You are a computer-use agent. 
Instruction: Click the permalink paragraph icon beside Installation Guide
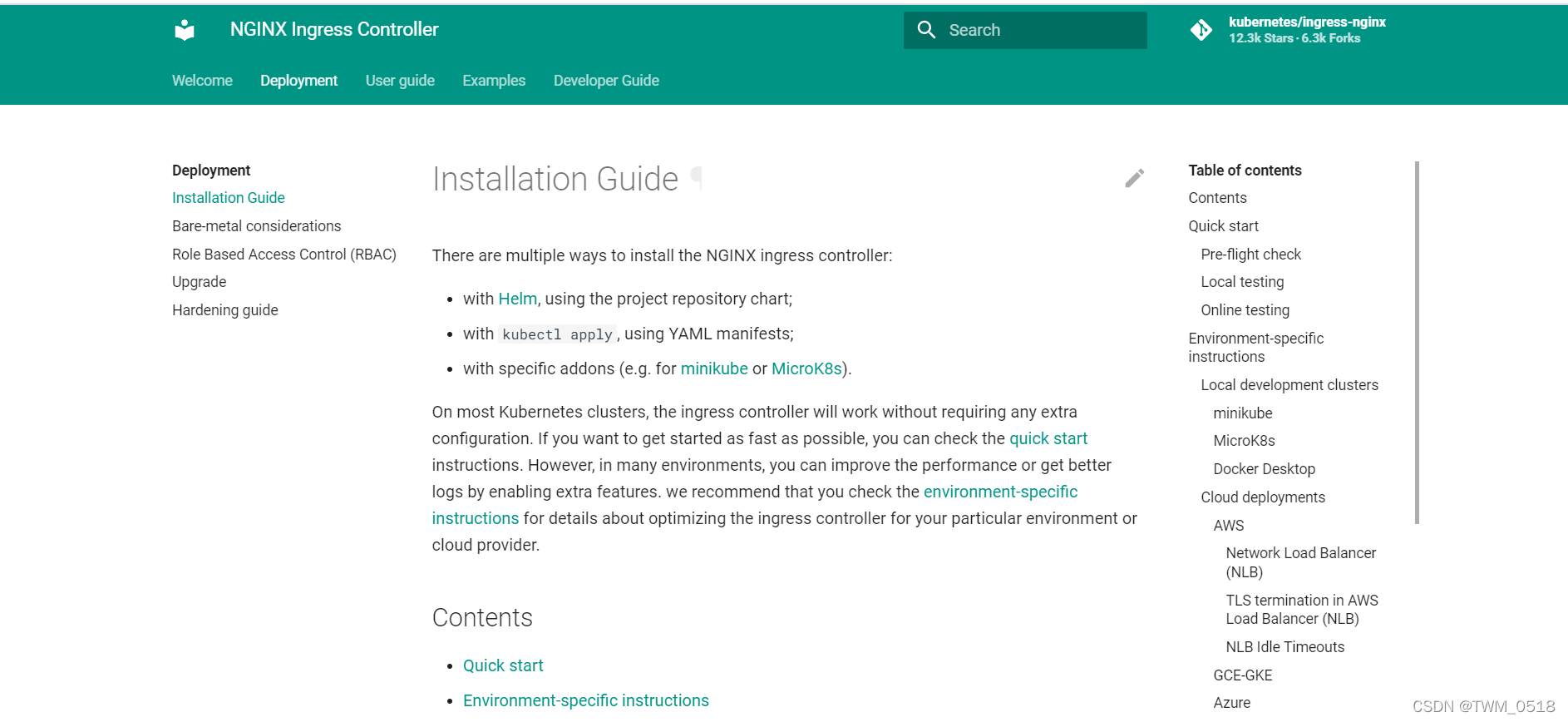tap(697, 179)
